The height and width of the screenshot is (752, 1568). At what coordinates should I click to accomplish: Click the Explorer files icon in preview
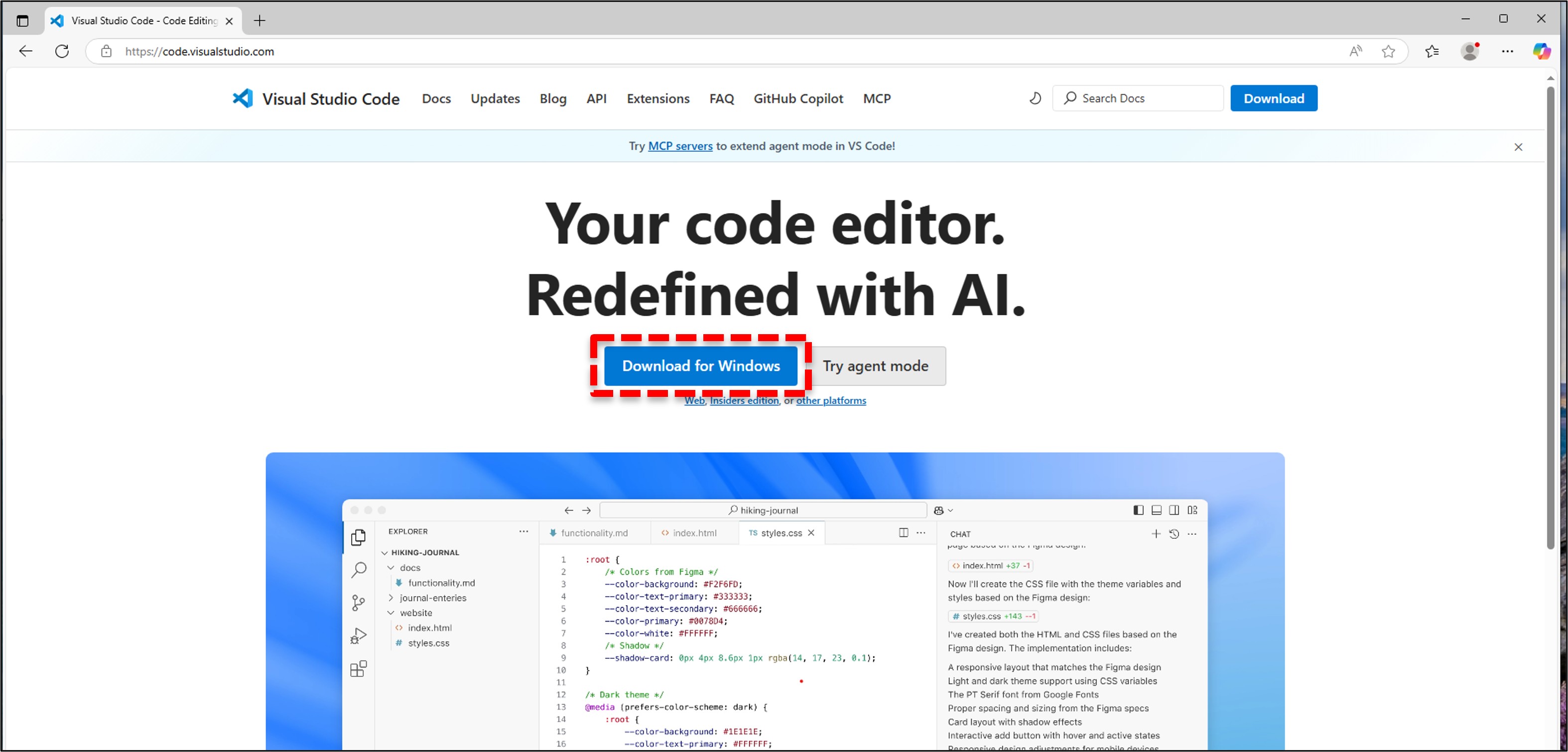point(359,537)
